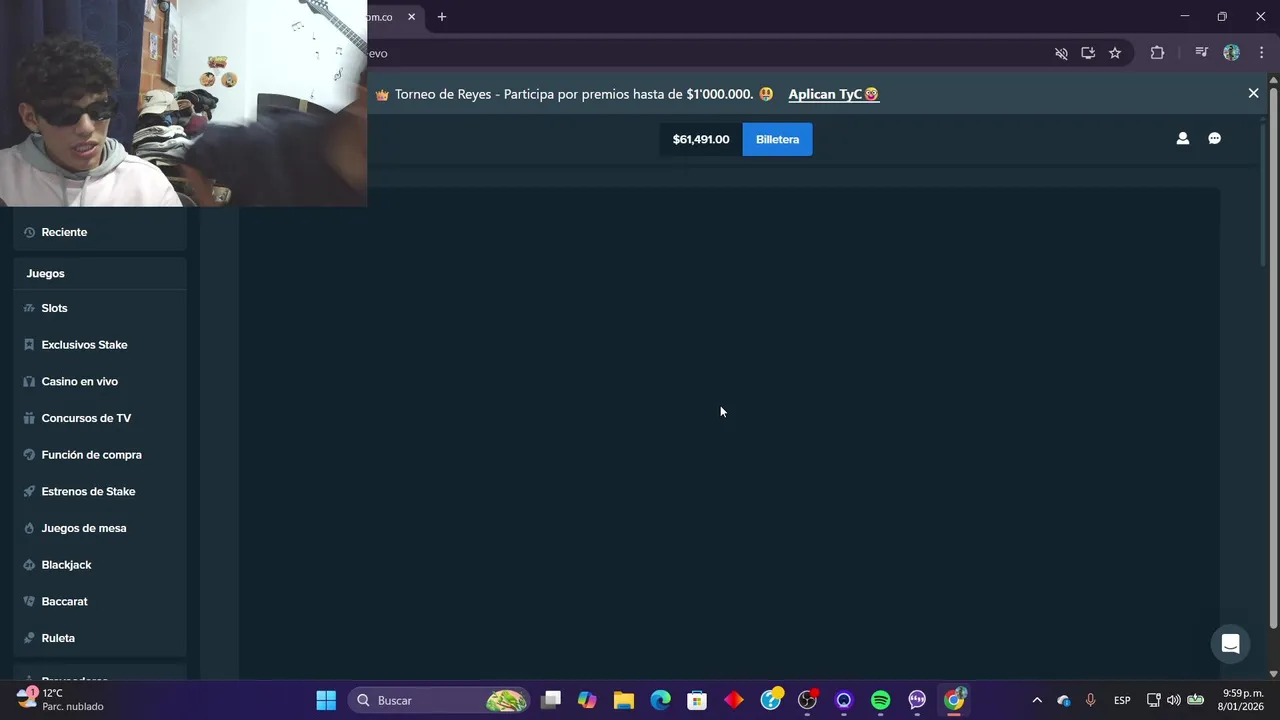
Task: Click the Concursos de TV icon
Action: point(29,418)
